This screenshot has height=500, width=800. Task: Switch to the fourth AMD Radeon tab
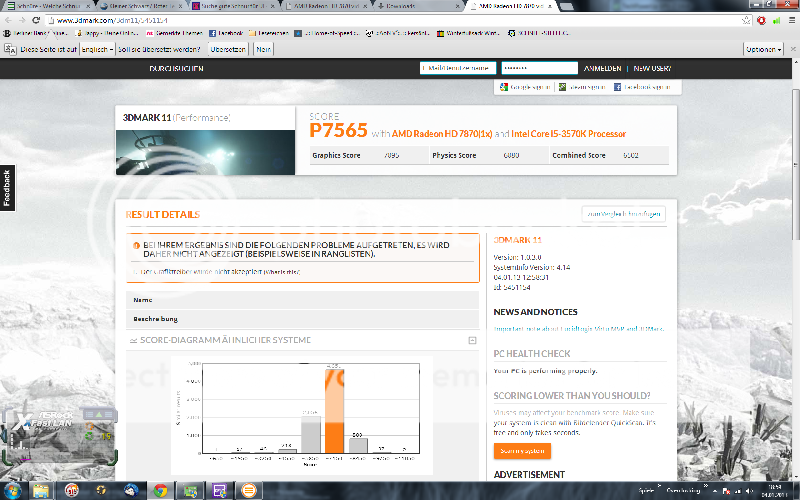(327, 6)
